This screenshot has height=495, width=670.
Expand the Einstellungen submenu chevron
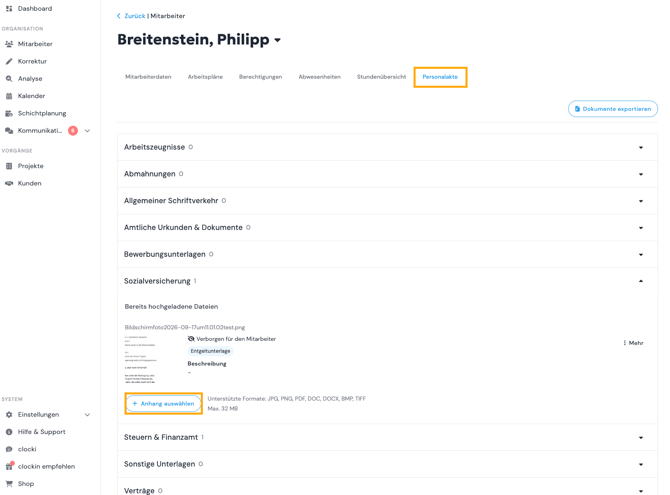[87, 415]
